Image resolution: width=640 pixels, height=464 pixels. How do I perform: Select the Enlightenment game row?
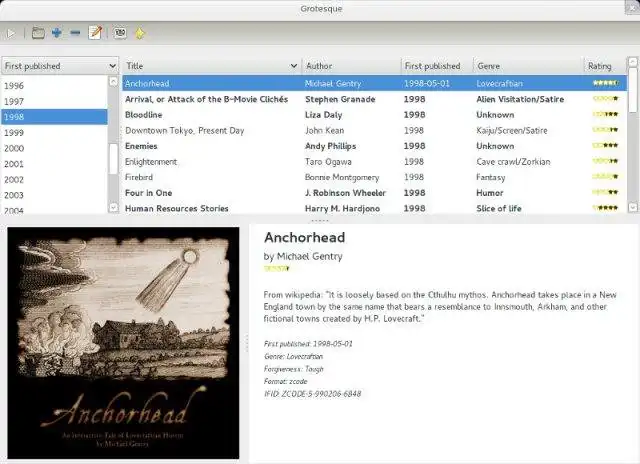(x=374, y=162)
